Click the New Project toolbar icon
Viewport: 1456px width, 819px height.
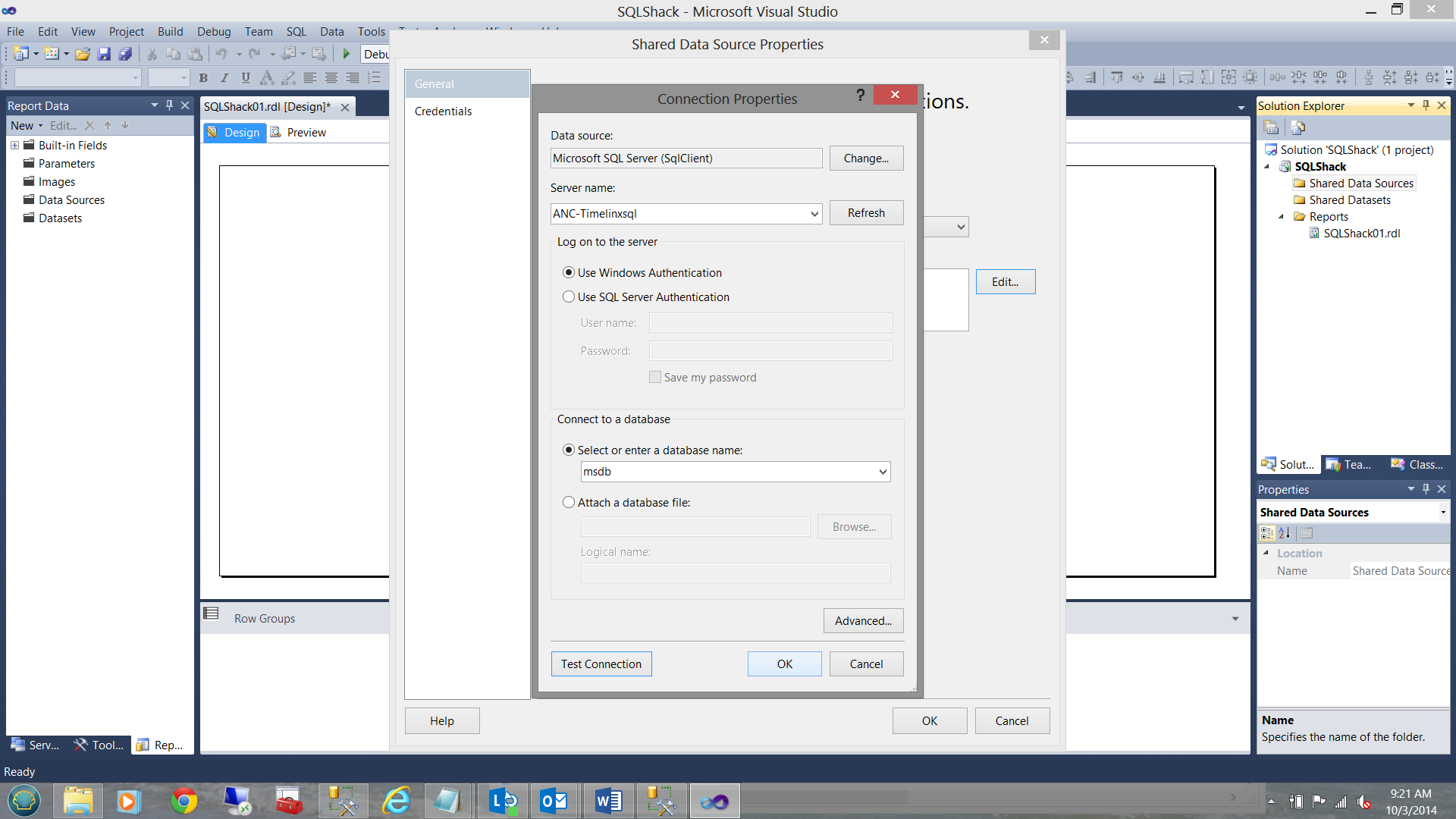[21, 54]
